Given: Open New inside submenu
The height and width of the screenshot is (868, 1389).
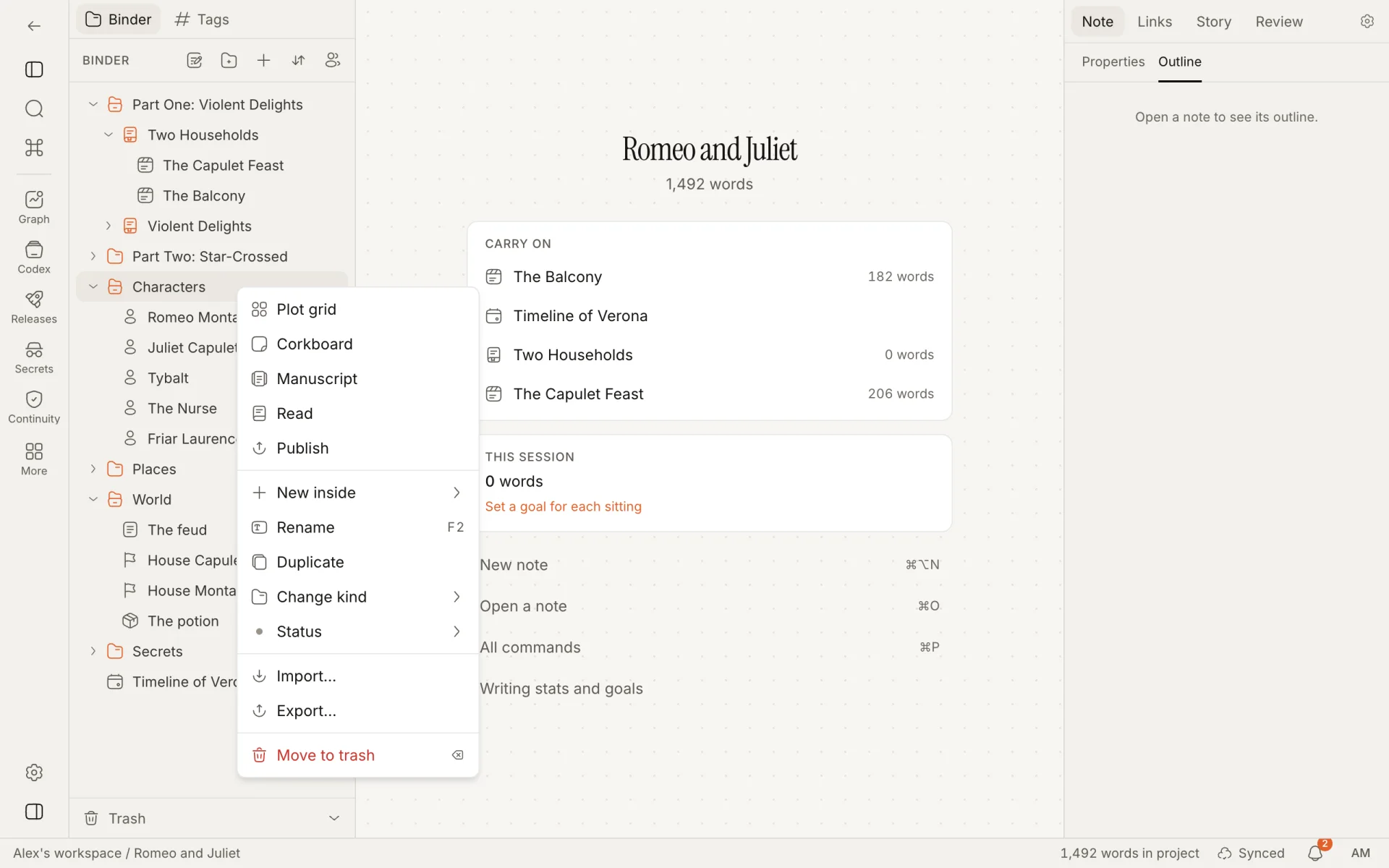Looking at the screenshot, I should tap(358, 493).
